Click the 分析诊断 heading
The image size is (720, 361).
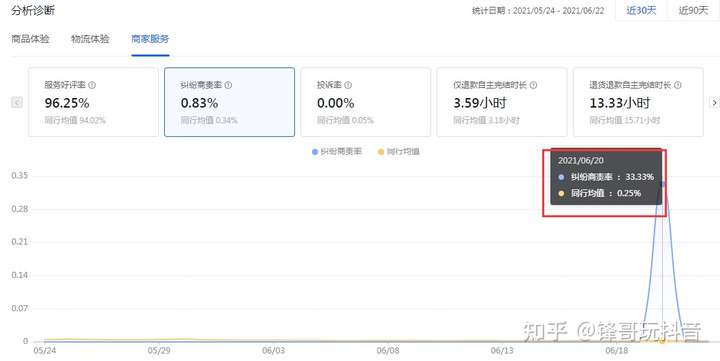pos(33,11)
